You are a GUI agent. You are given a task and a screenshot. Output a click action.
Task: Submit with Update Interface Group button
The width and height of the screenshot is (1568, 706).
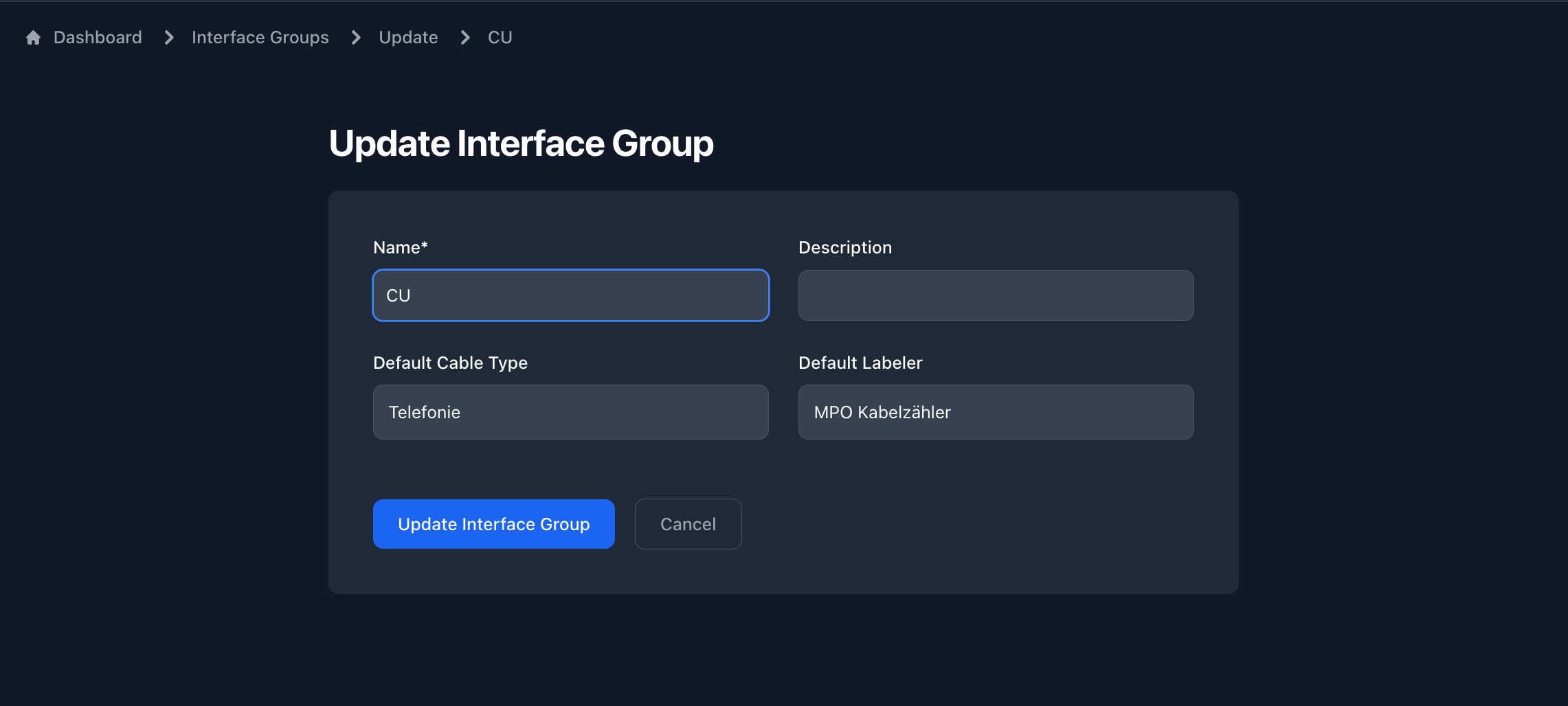pyautogui.click(x=494, y=524)
